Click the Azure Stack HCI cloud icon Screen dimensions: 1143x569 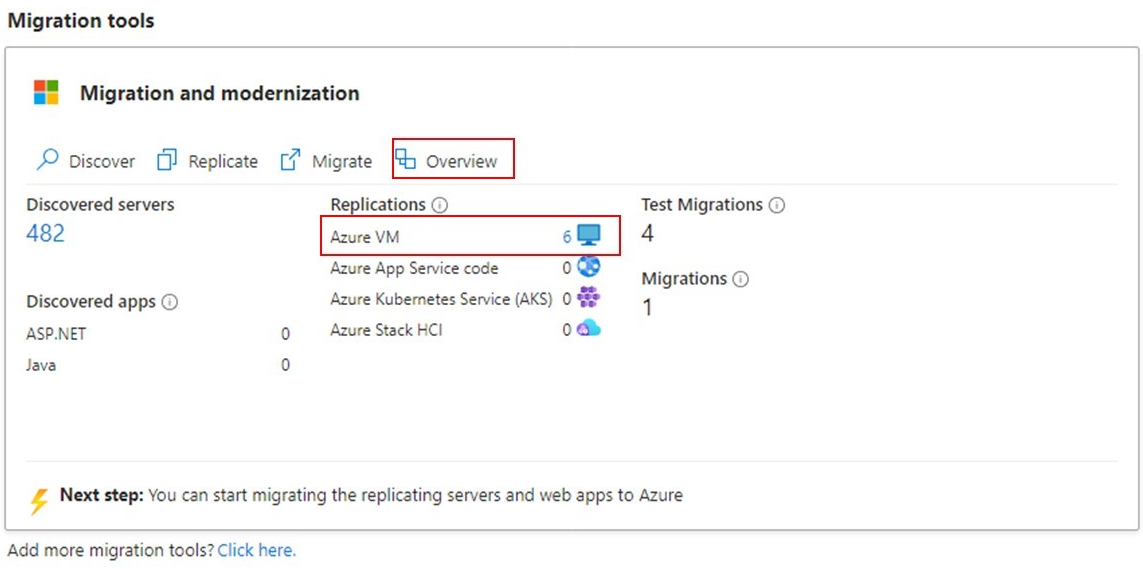tap(589, 329)
